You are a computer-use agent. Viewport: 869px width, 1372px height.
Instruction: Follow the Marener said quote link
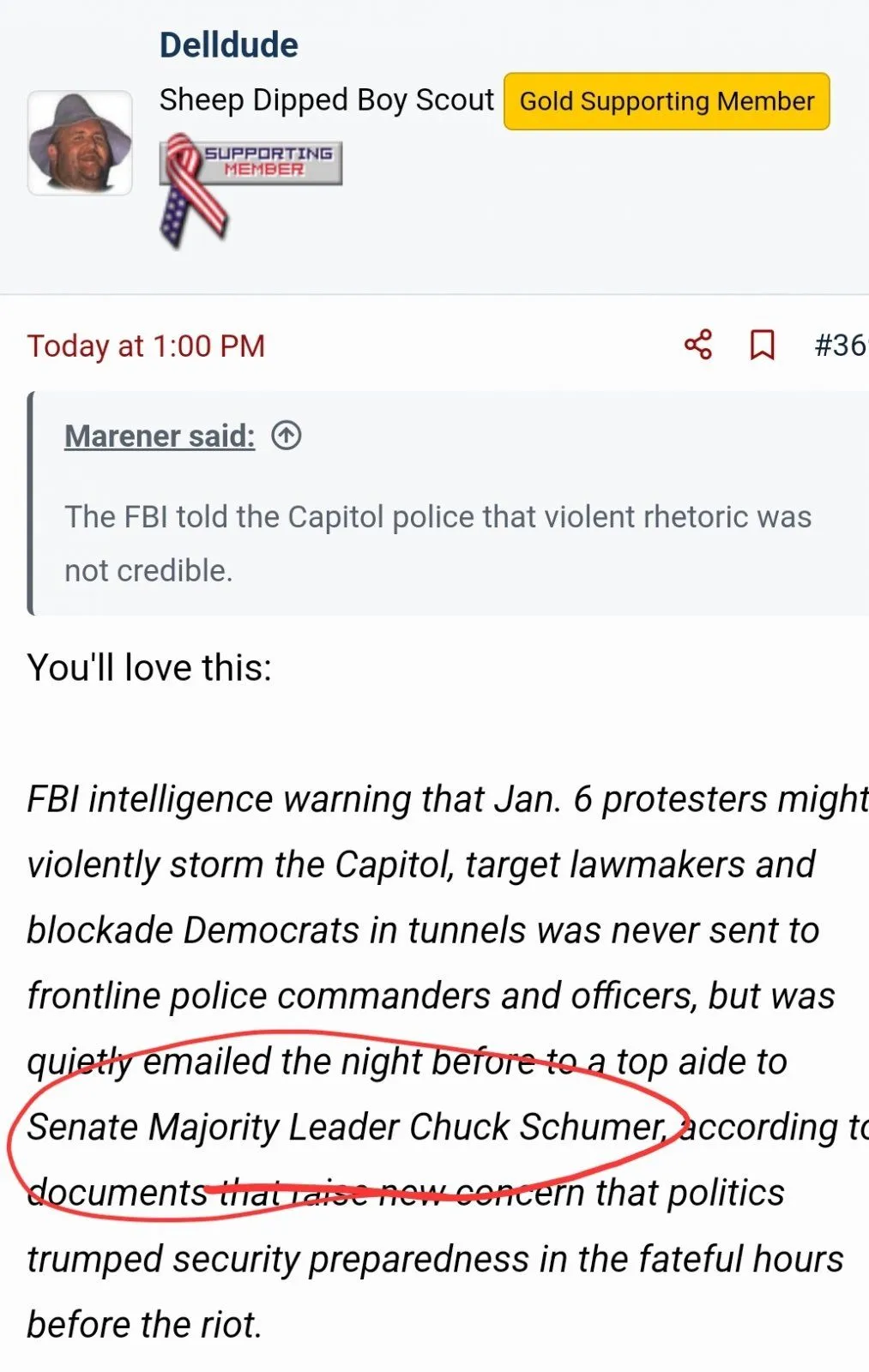pyautogui.click(x=160, y=436)
